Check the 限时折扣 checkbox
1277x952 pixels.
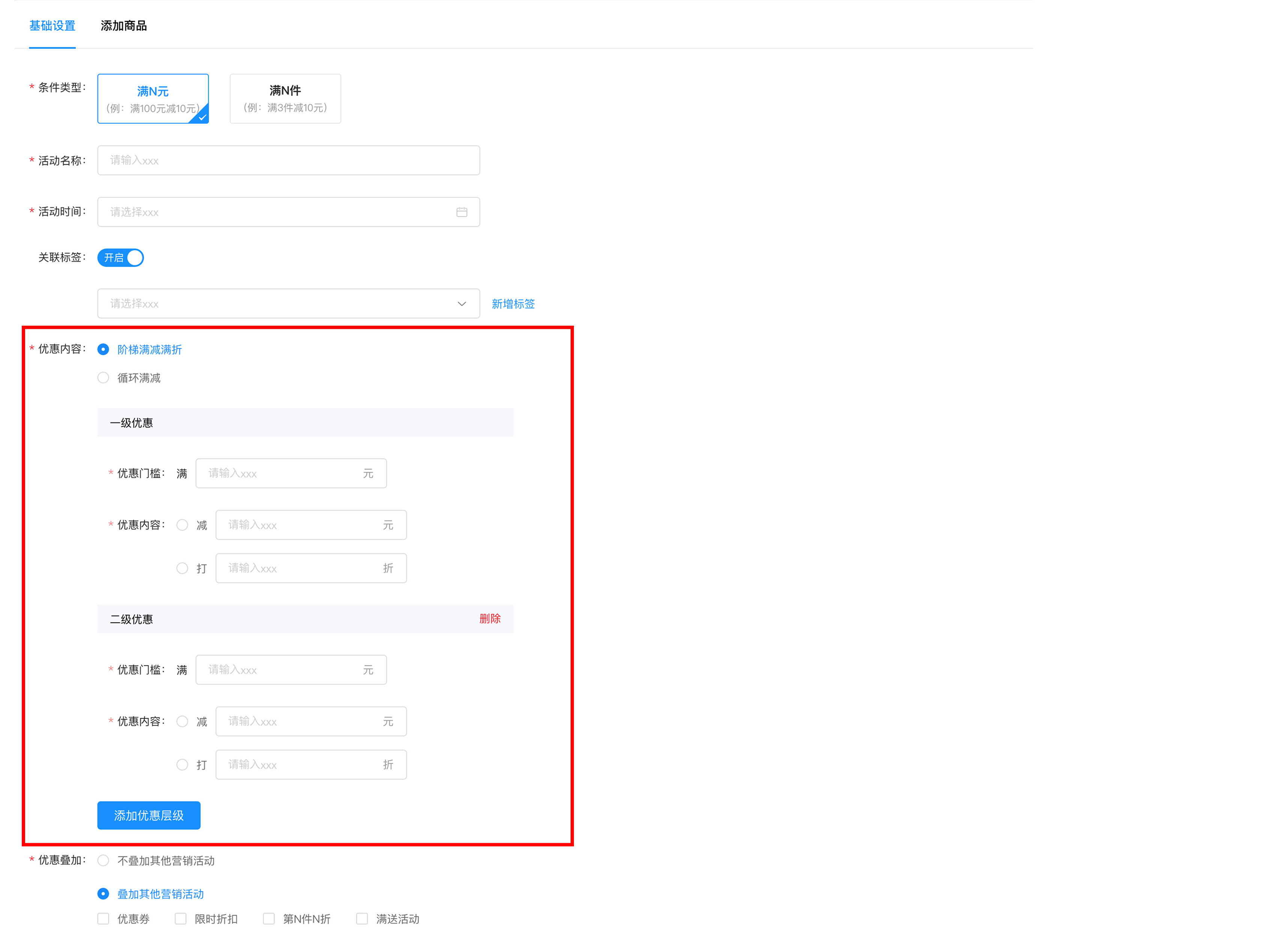click(x=180, y=919)
